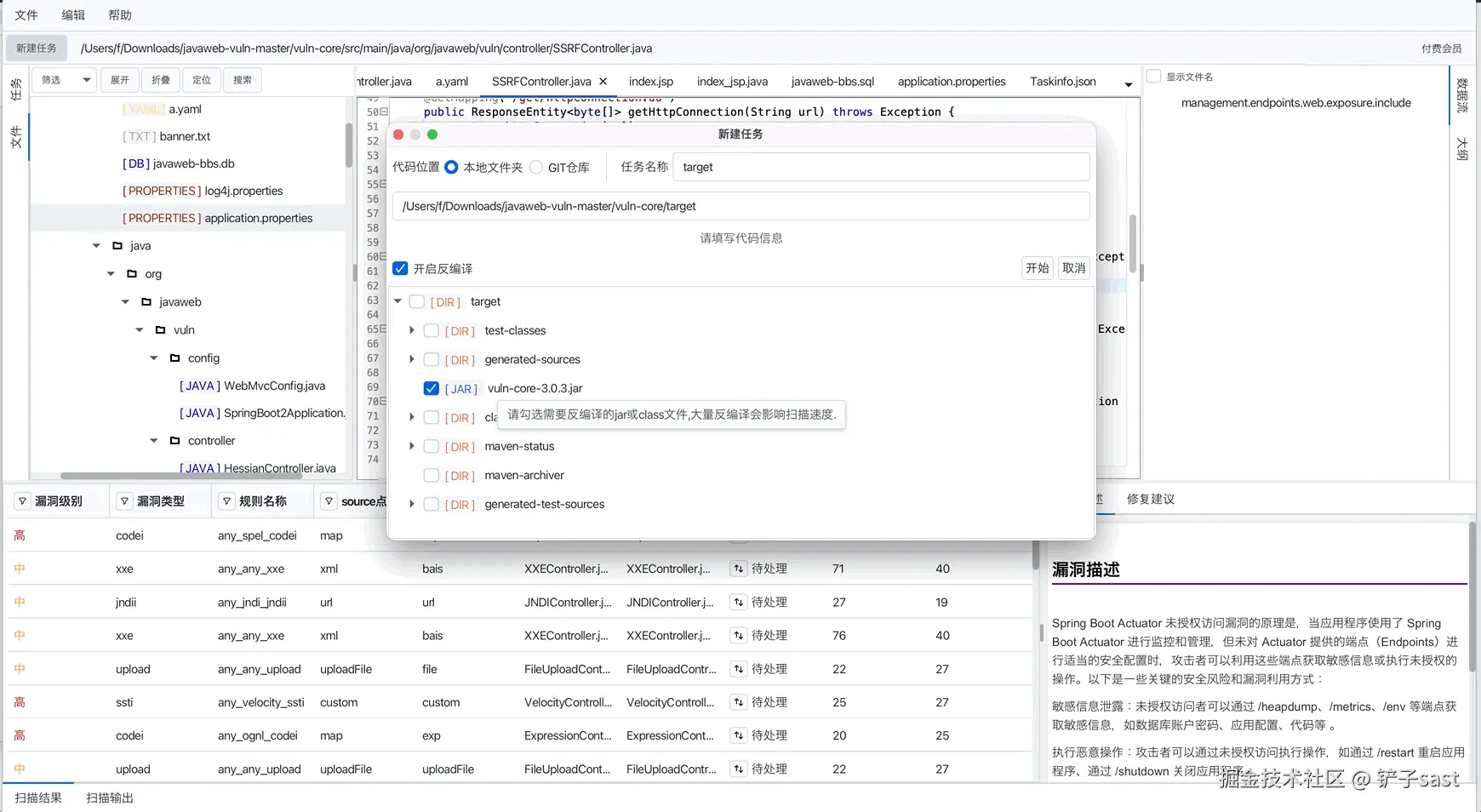Click the 付费会员 link
The width and height of the screenshot is (1481, 812).
coord(1442,49)
